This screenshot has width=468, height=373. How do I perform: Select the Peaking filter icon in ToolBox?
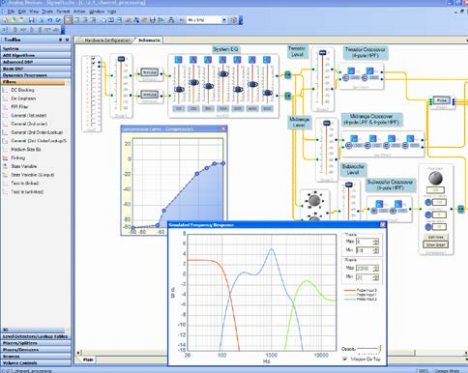[x=5, y=158]
